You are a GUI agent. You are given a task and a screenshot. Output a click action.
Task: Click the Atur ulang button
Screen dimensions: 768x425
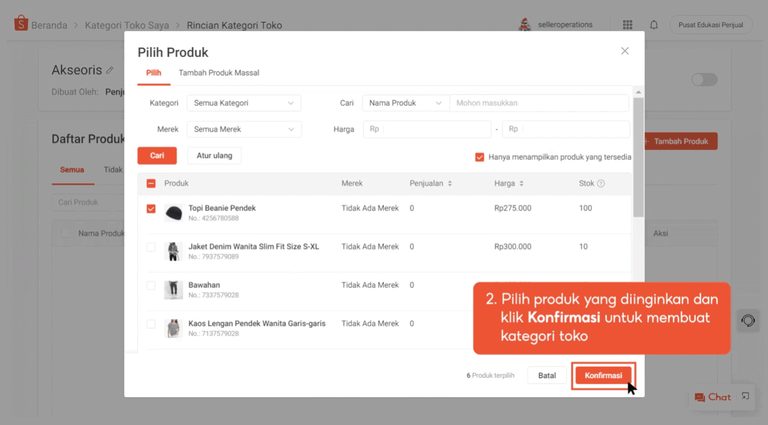click(x=215, y=156)
